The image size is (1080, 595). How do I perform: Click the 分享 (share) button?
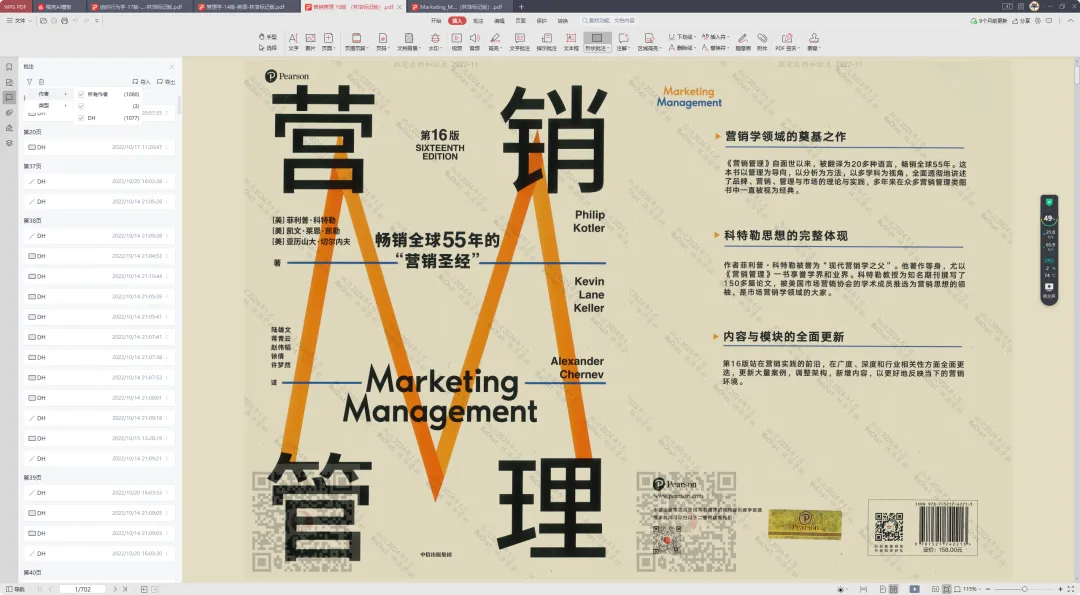(x=1021, y=21)
